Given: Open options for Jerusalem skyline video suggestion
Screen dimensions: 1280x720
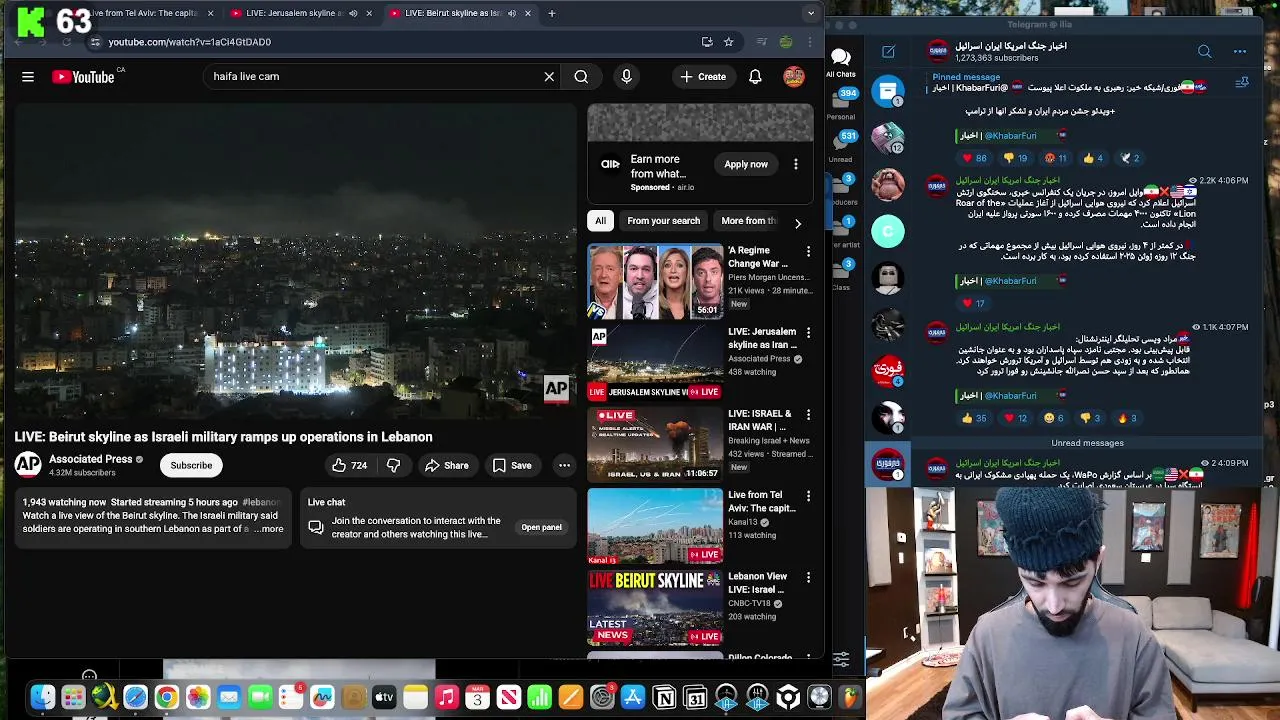Looking at the screenshot, I should pyautogui.click(x=808, y=333).
